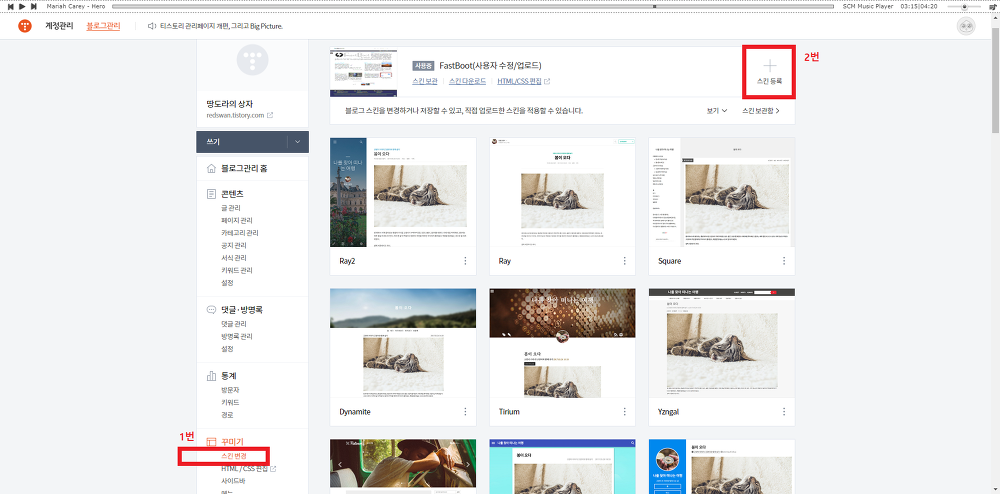Image resolution: width=1000 pixels, height=494 pixels.
Task: Open the user profile avatar top right
Action: (x=966, y=26)
